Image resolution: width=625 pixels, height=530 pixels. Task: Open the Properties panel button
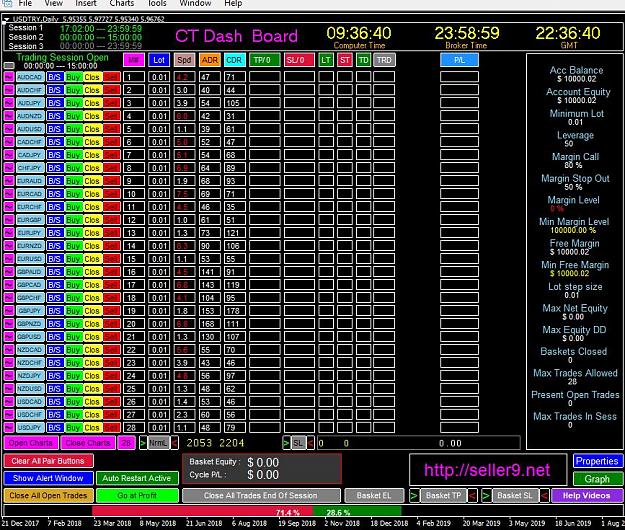597,461
